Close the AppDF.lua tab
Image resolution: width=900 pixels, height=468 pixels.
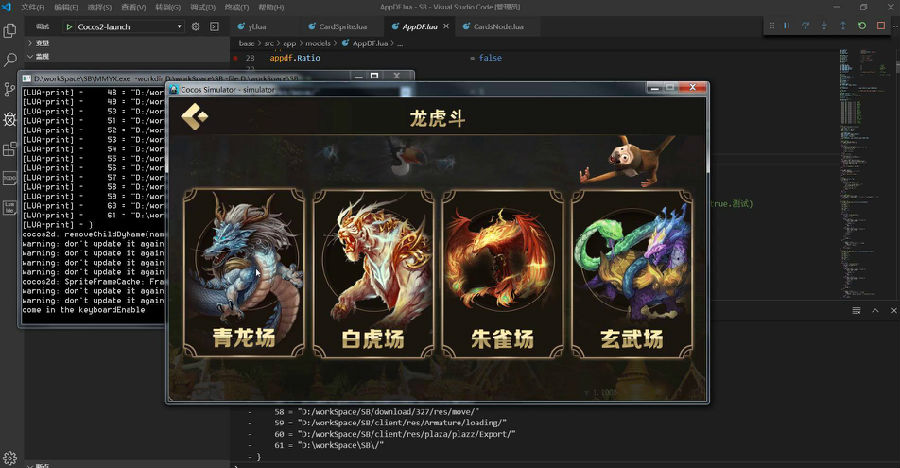click(446, 26)
